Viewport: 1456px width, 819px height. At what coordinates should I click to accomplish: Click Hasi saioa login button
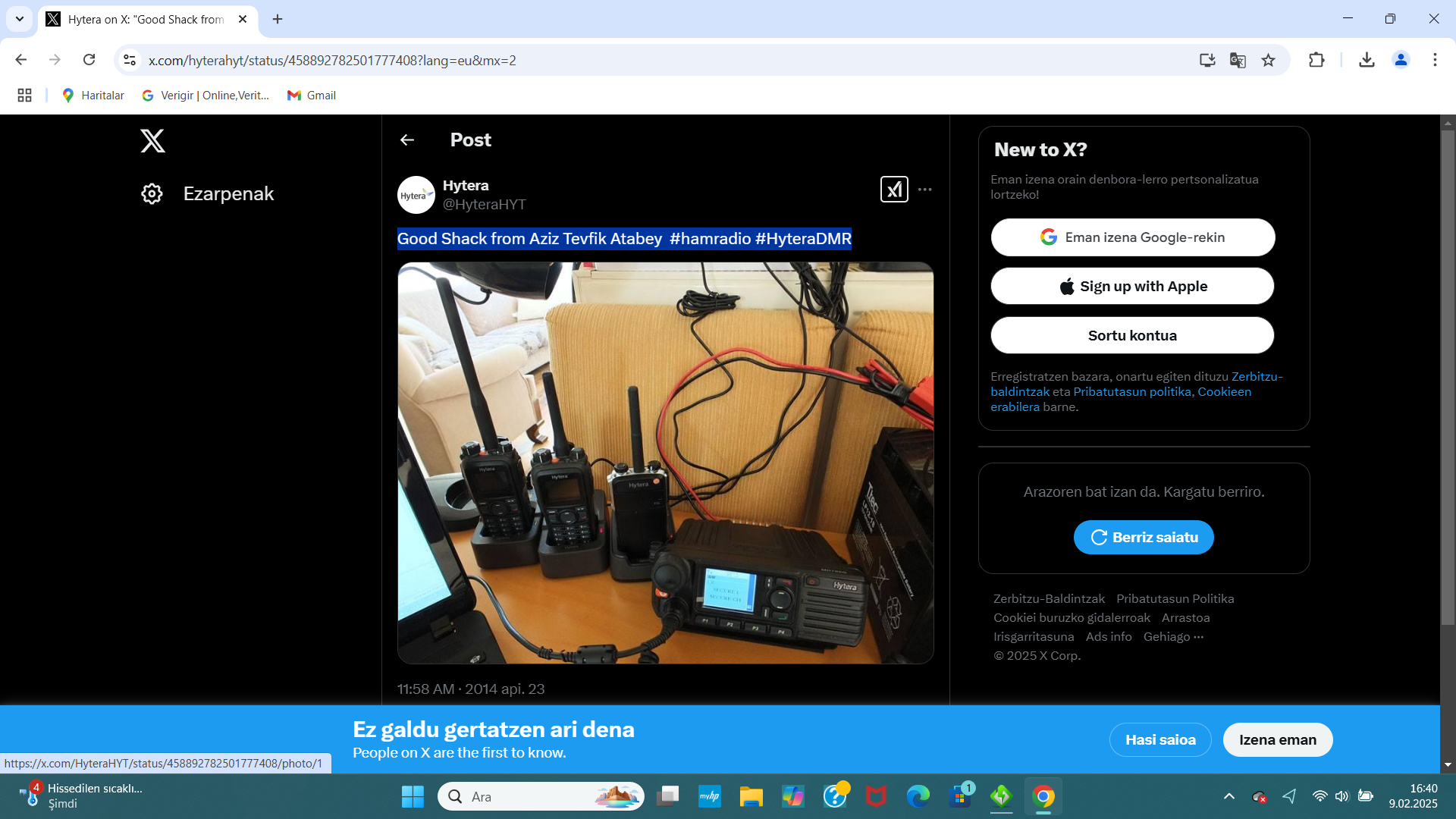[x=1160, y=739]
